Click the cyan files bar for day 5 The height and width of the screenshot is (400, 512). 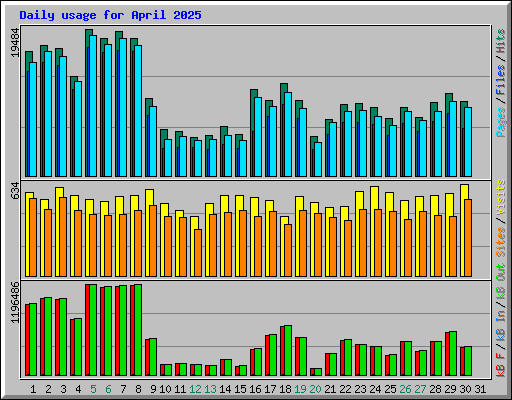[x=93, y=106]
